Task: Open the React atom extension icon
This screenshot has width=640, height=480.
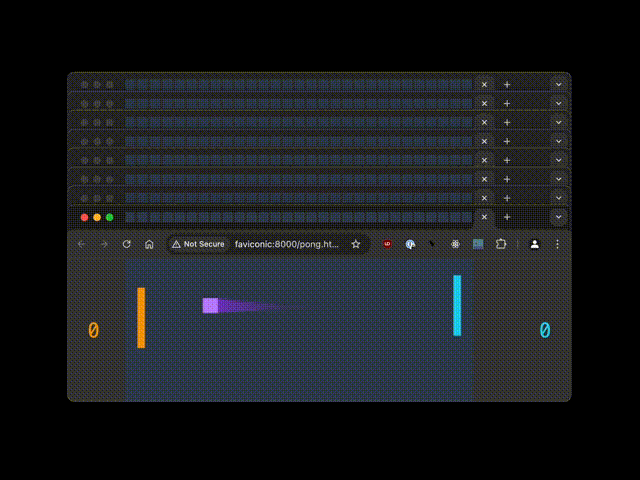Action: [x=455, y=244]
